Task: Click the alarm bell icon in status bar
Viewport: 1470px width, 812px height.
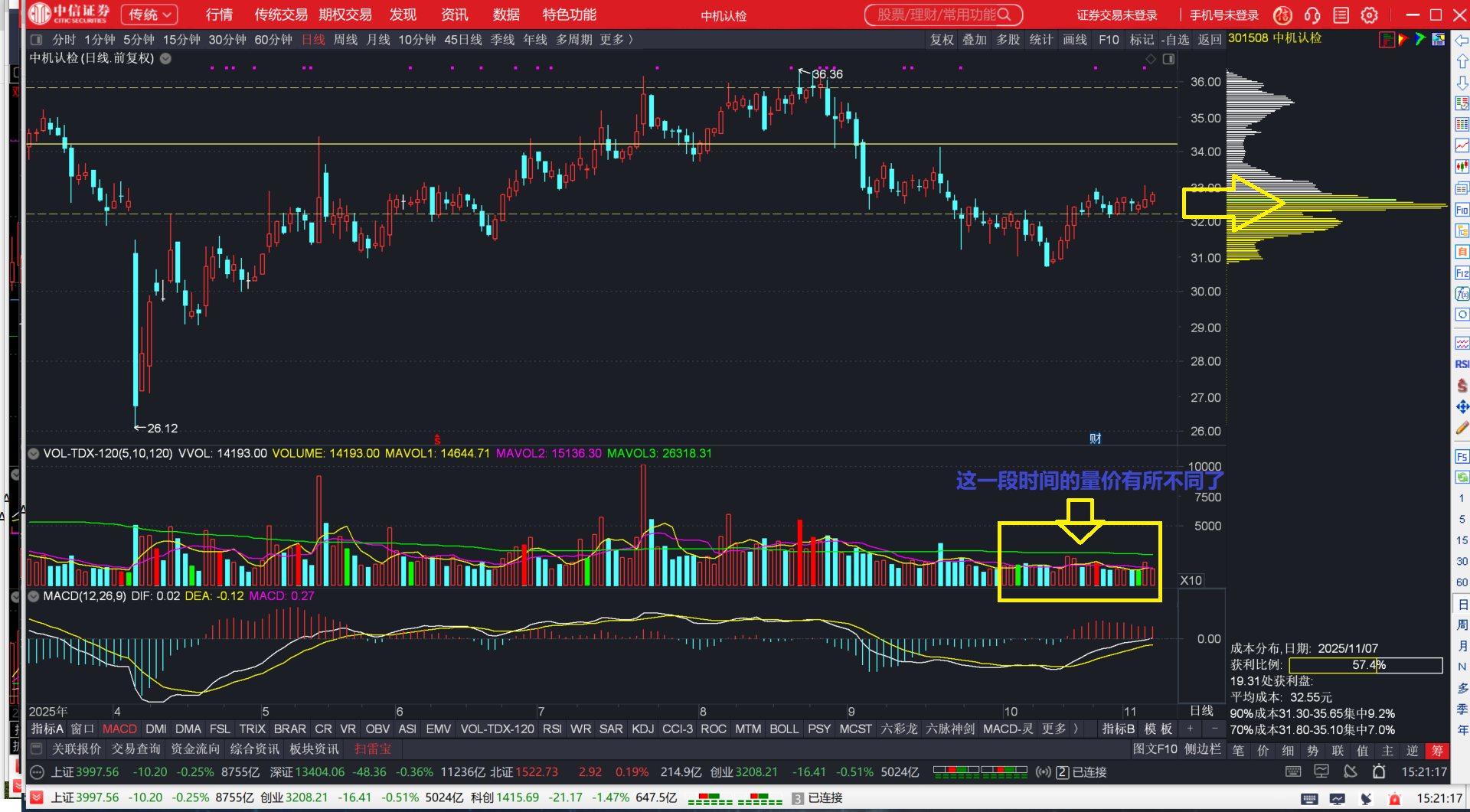Action: click(1379, 772)
